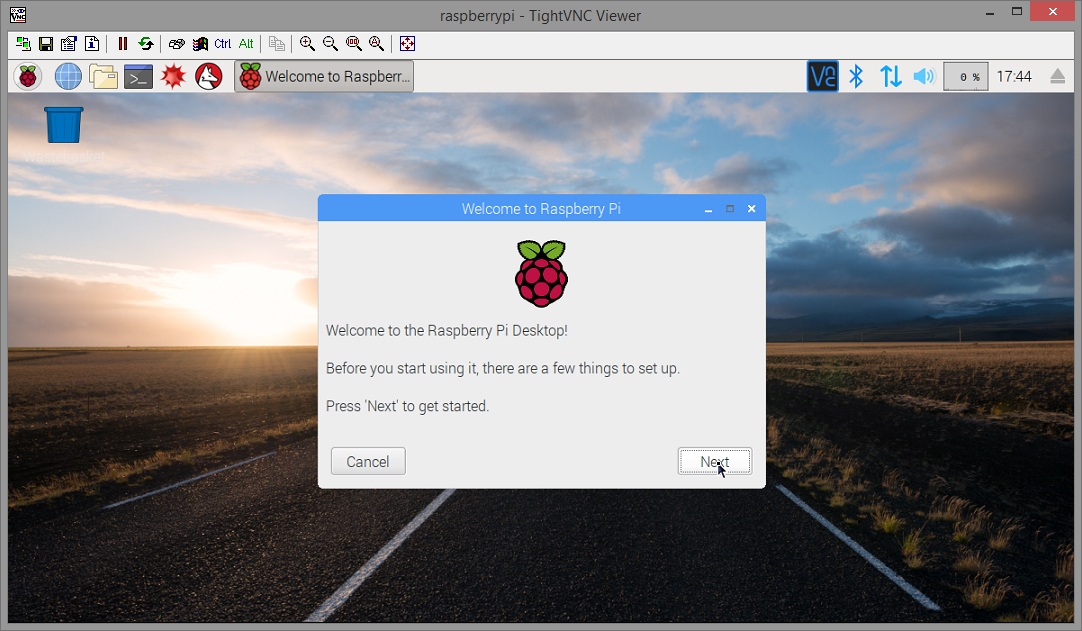Toggle the Alt key button

point(246,44)
